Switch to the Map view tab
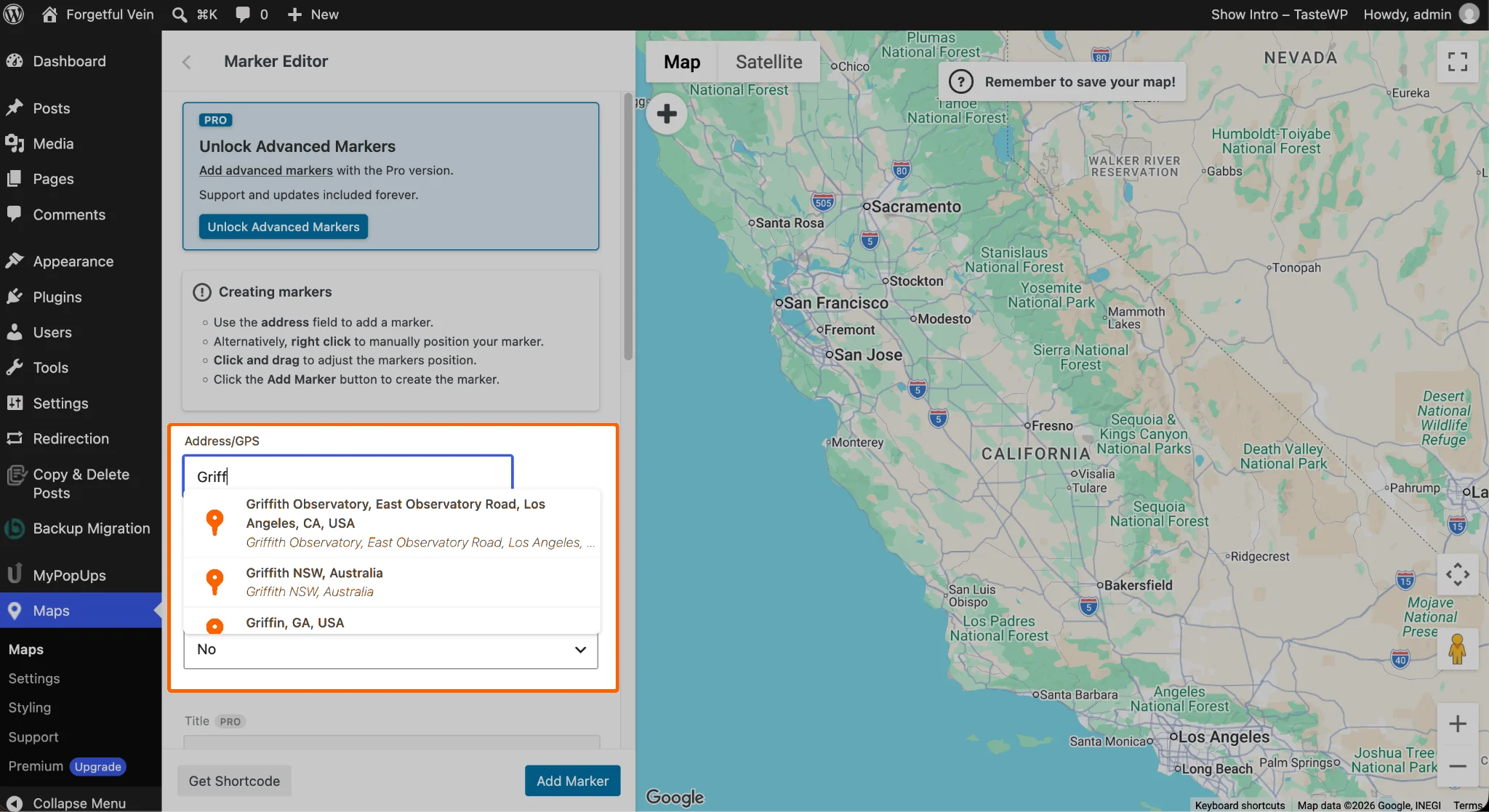 pos(682,62)
